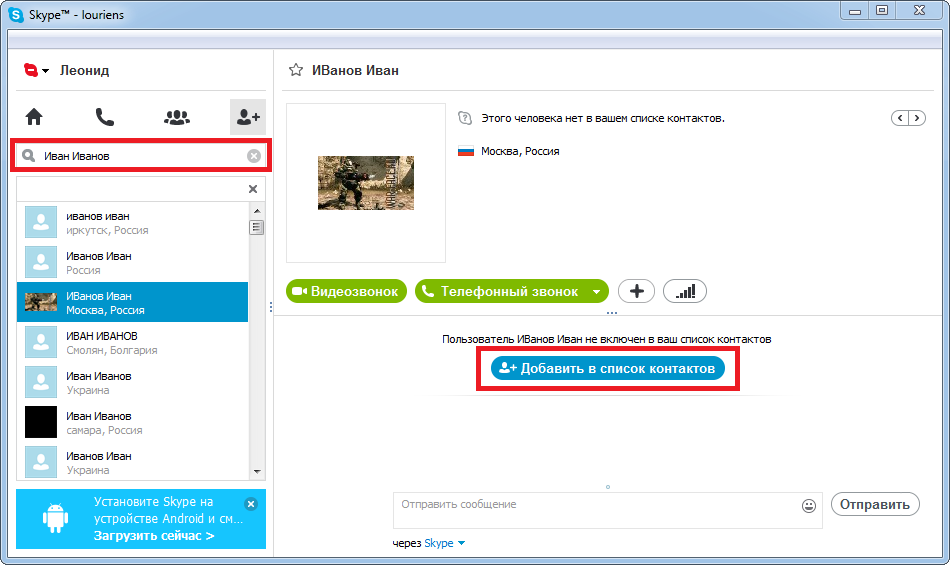Click the Android robot icon

pyautogui.click(x=55, y=518)
